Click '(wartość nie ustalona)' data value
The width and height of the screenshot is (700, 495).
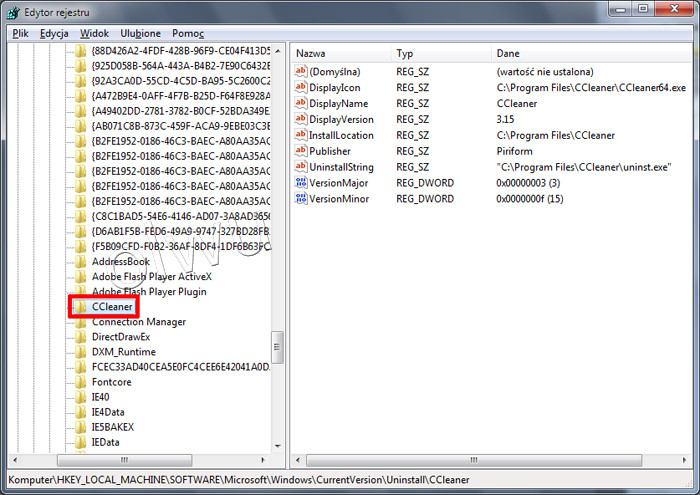pyautogui.click(x=545, y=72)
